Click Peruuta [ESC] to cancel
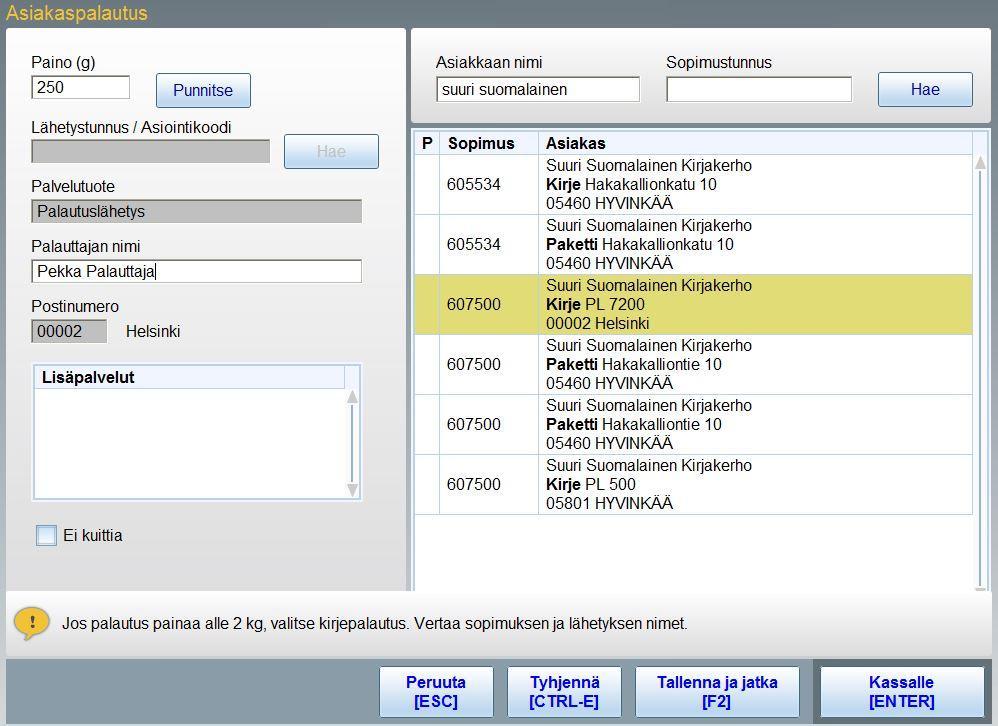 (436, 692)
